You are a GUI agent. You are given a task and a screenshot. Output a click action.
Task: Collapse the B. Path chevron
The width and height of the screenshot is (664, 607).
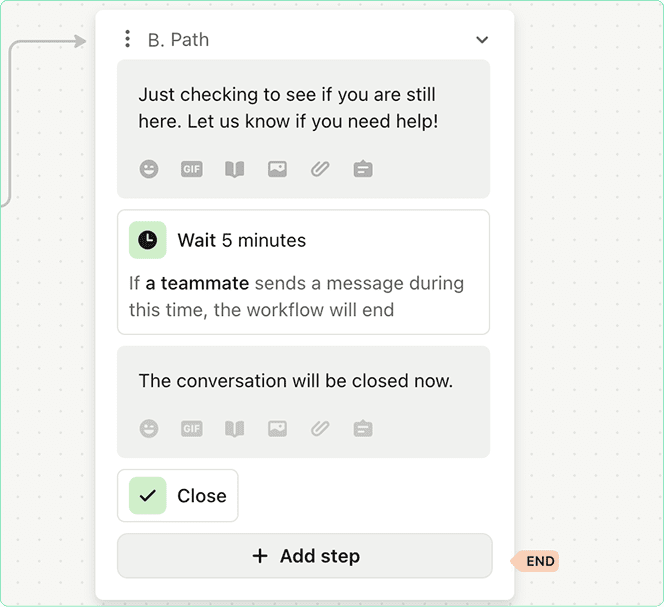482,40
